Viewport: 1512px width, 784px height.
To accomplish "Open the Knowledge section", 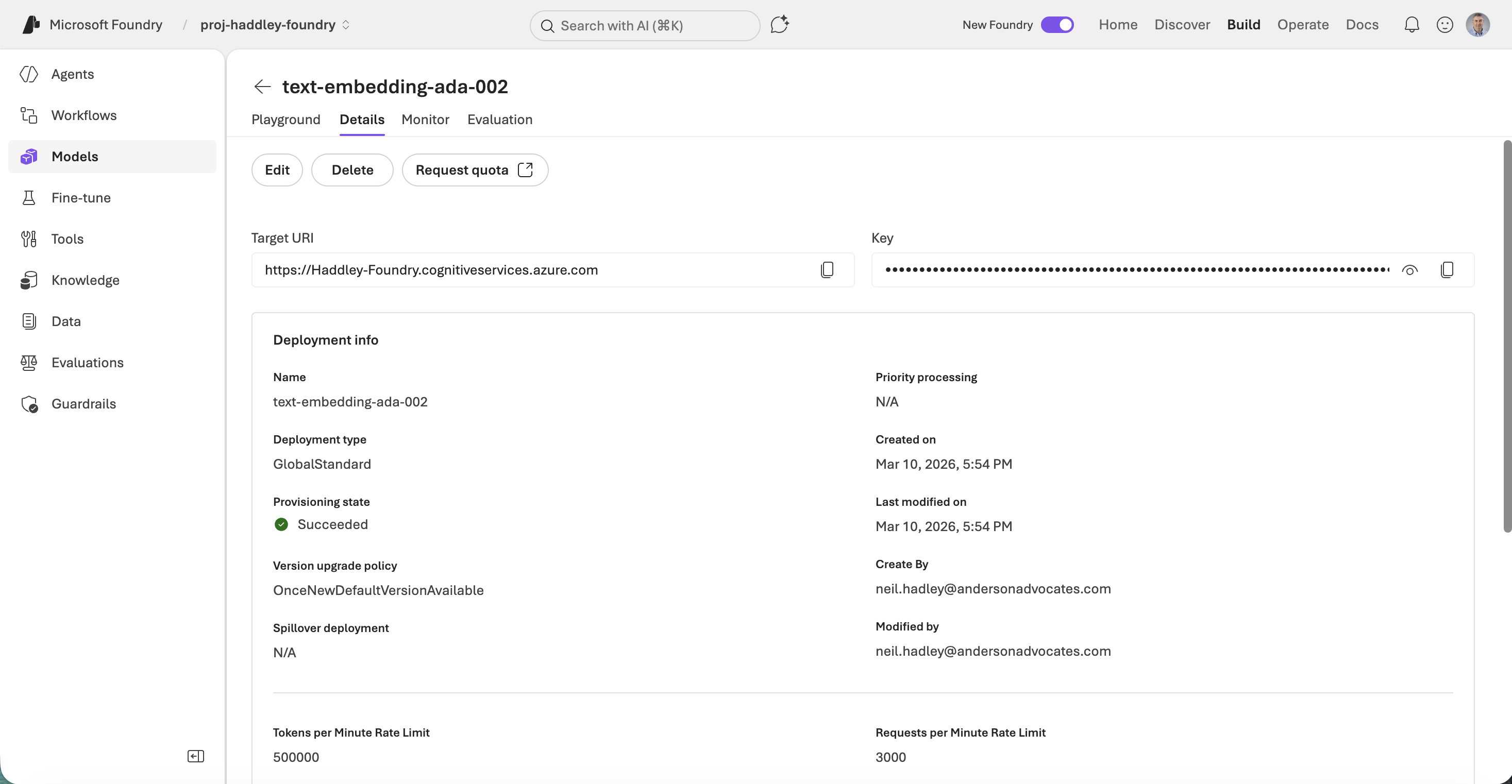I will [85, 280].
